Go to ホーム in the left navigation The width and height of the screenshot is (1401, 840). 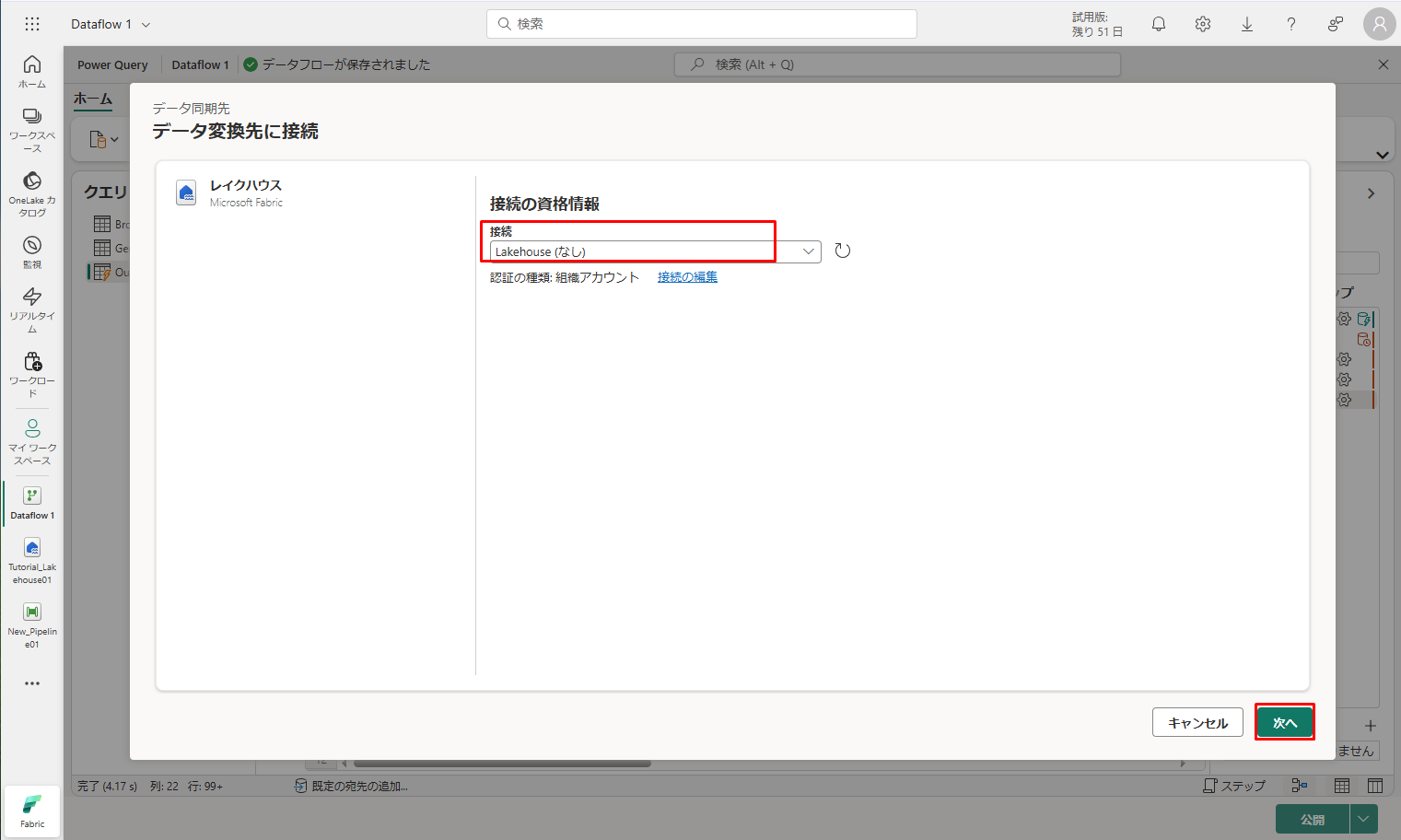click(32, 71)
